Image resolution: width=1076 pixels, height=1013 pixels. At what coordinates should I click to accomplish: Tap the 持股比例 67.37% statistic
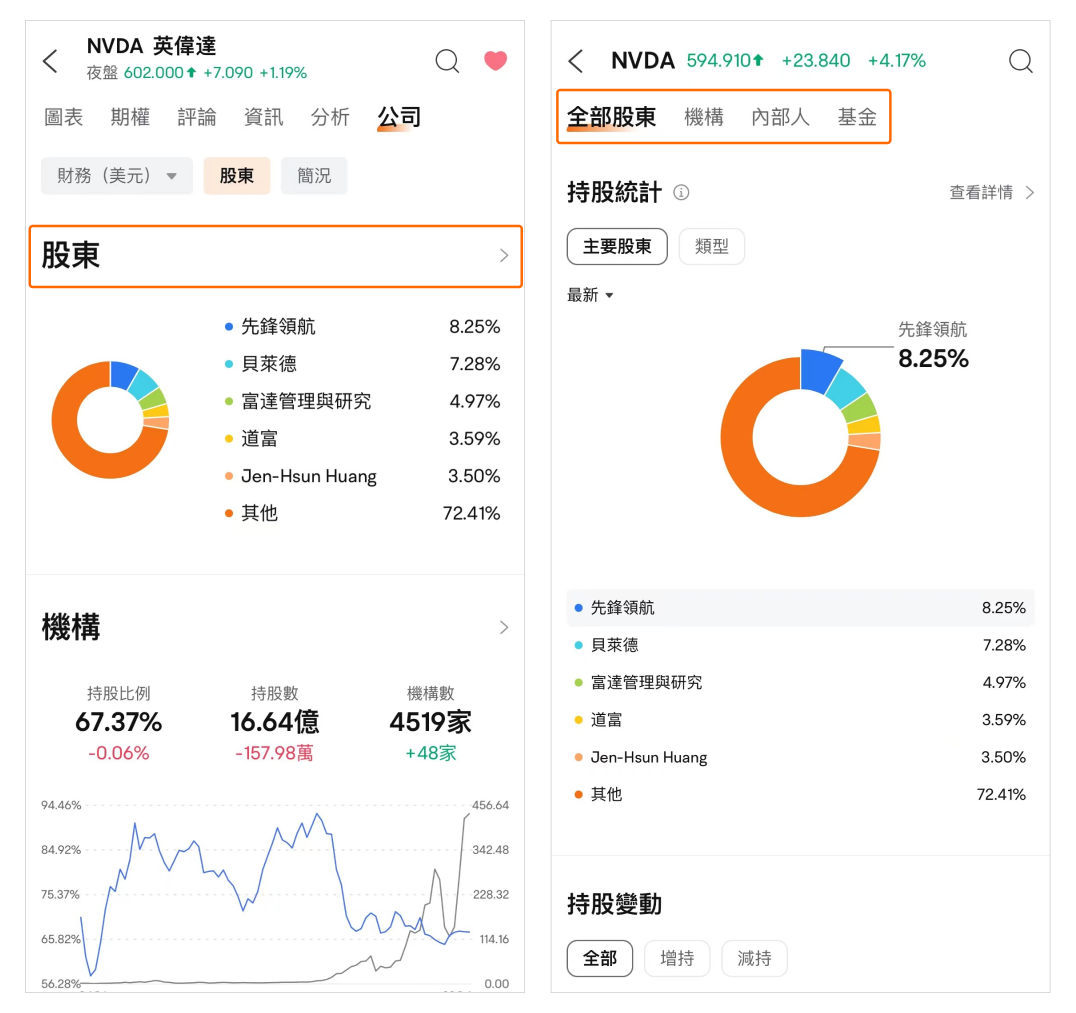click(x=119, y=723)
